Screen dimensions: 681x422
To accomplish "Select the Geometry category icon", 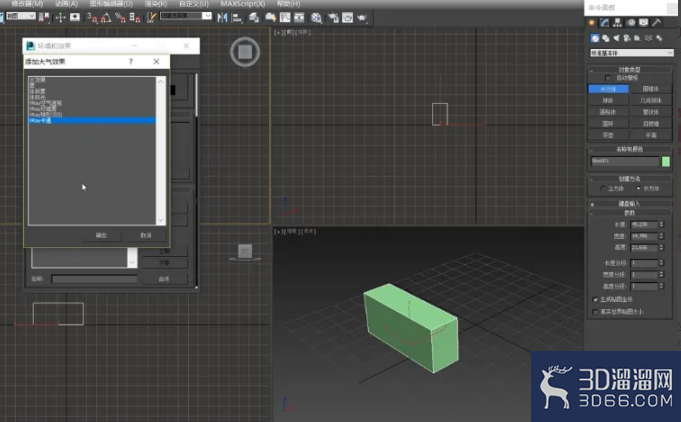I will pos(595,38).
